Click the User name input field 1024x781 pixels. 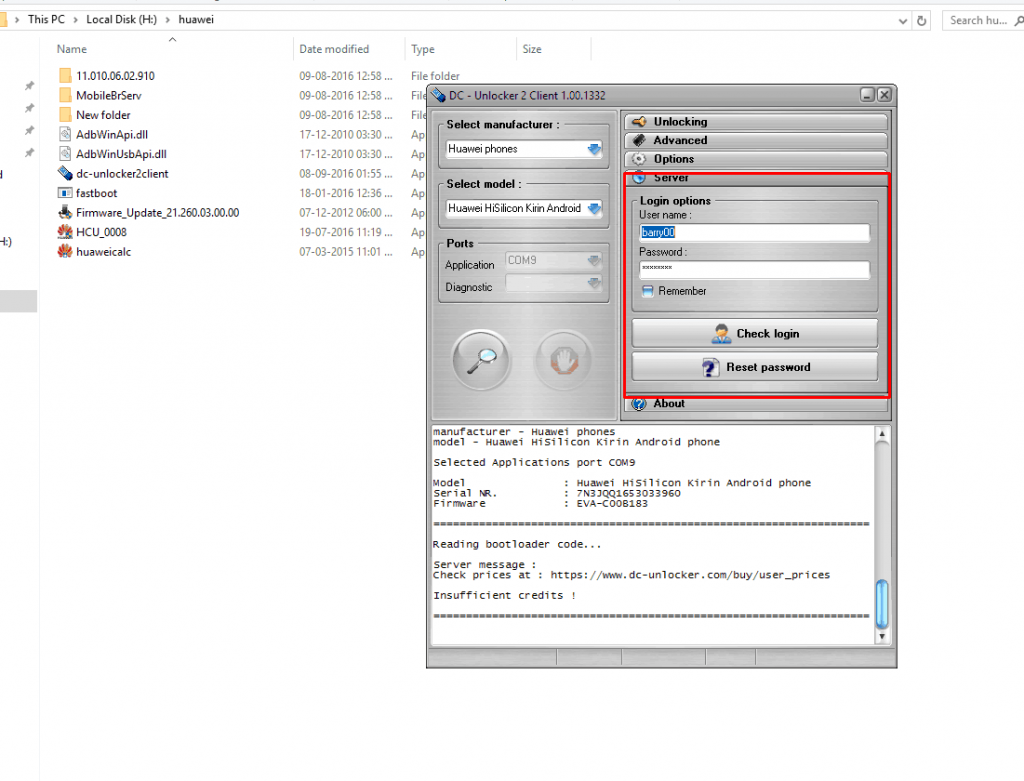click(x=755, y=232)
